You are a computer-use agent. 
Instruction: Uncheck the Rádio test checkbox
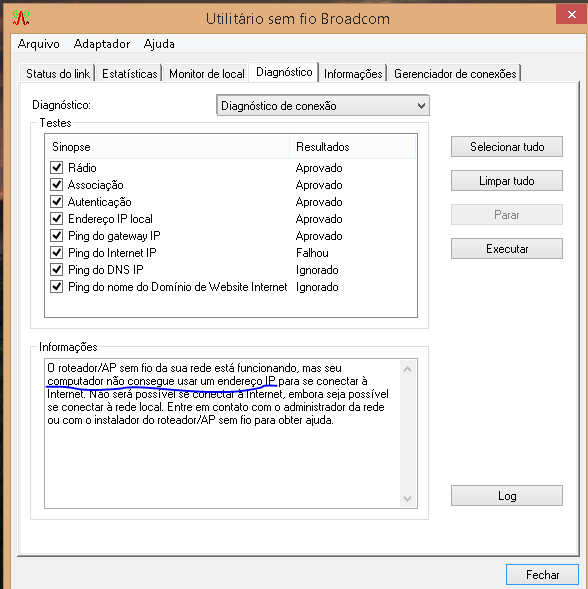(x=56, y=167)
